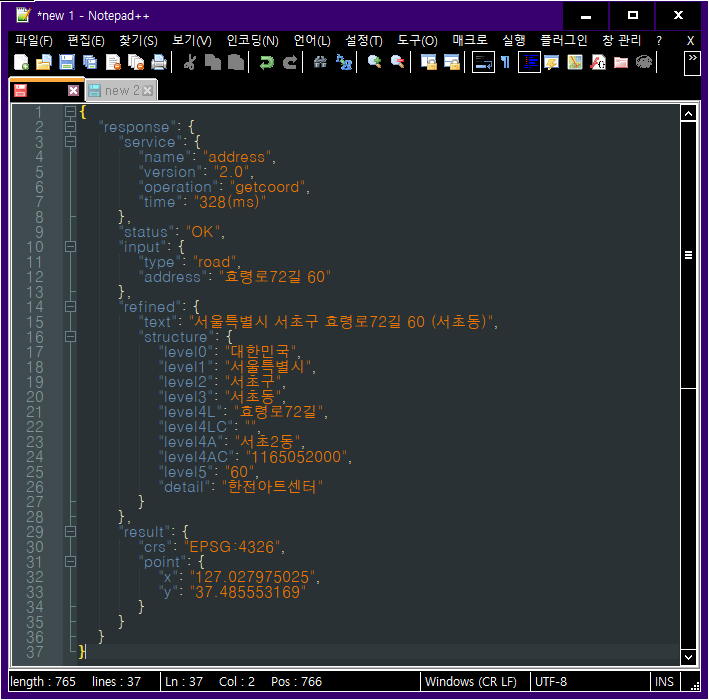
Task: Toggle synchronized vertical scrolling icon
Action: 429,62
